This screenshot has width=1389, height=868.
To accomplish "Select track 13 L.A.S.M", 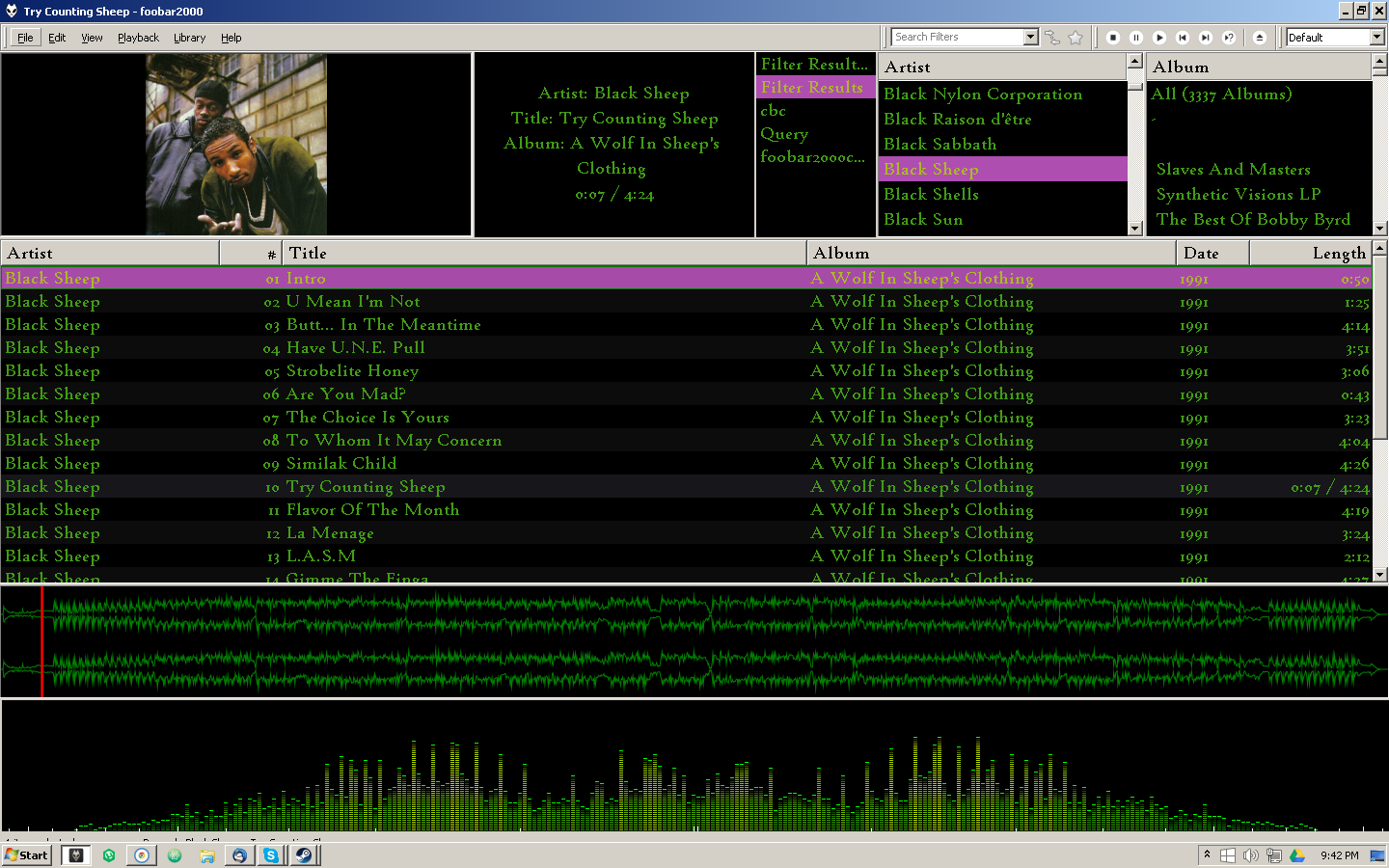I will click(686, 556).
